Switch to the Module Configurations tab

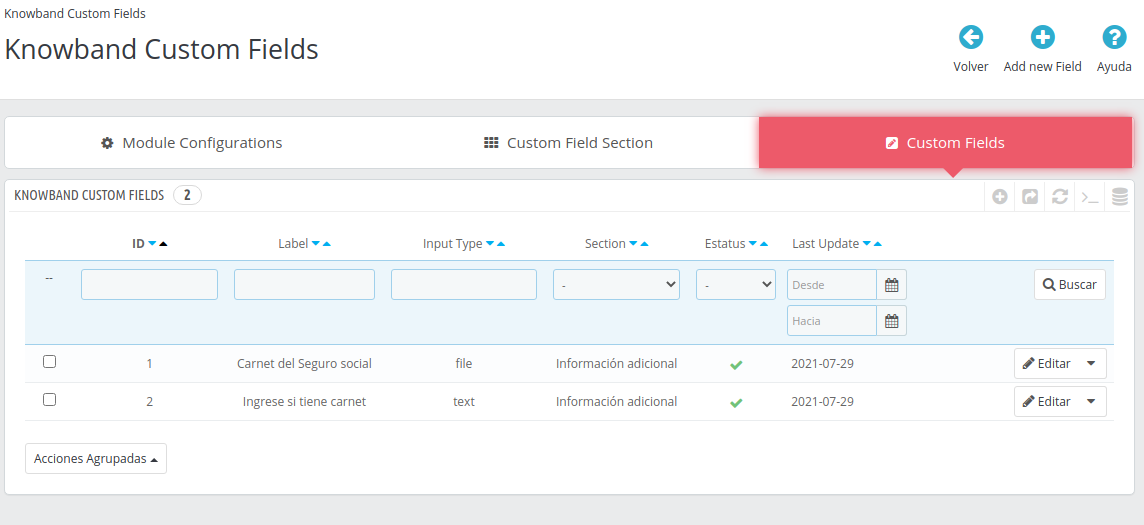click(x=192, y=143)
